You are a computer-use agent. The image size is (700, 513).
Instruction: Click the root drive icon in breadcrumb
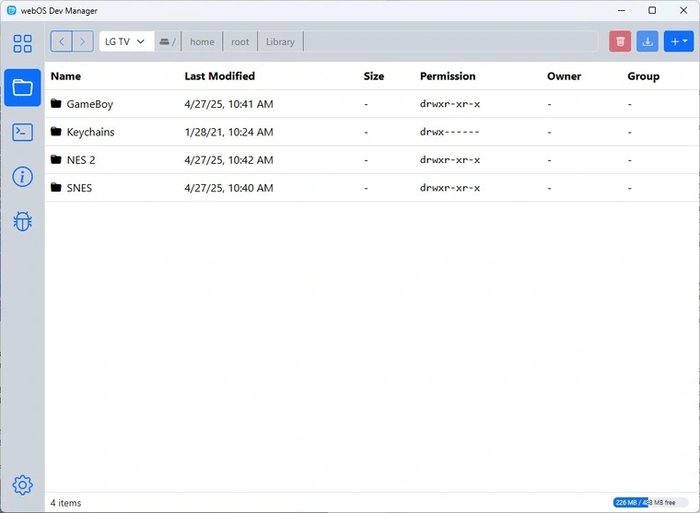(165, 42)
